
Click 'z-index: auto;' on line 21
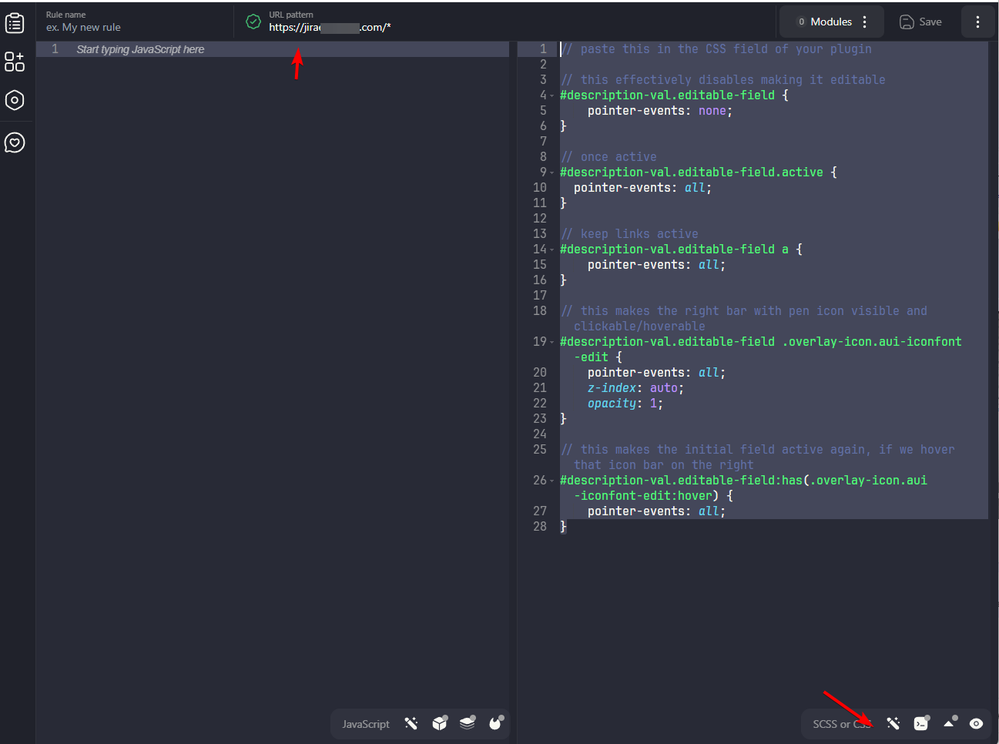(x=635, y=388)
